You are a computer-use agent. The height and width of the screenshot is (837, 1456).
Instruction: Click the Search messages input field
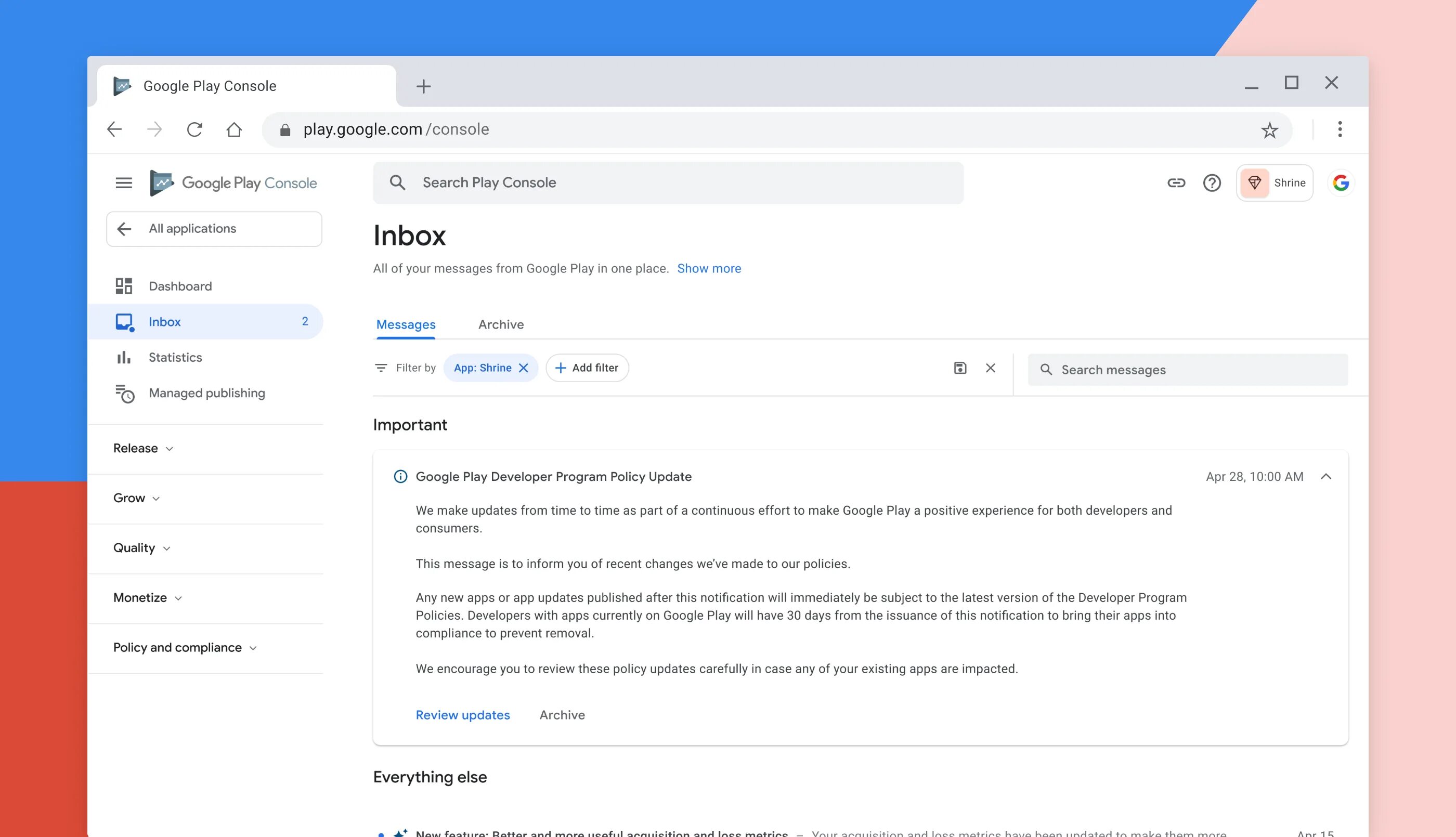coord(1187,369)
